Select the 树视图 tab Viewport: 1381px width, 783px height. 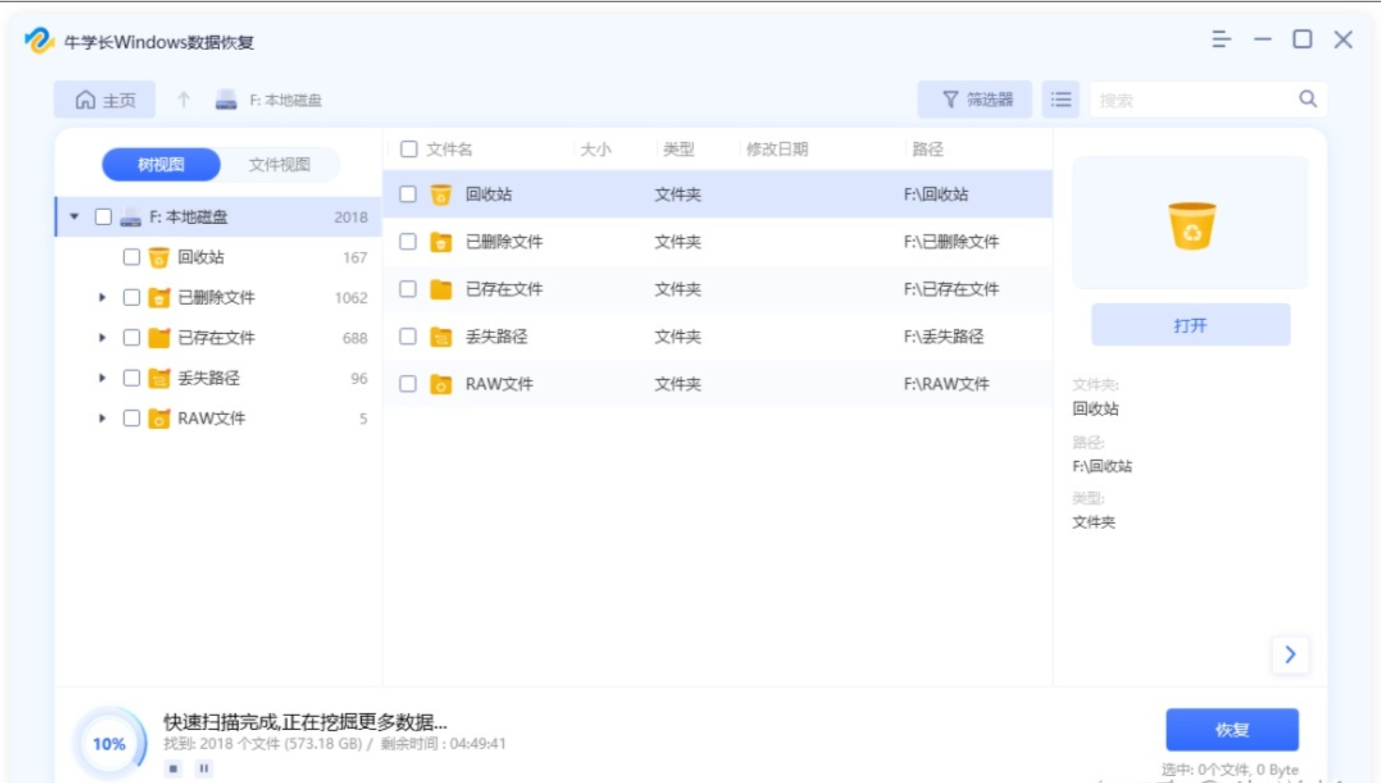(161, 165)
